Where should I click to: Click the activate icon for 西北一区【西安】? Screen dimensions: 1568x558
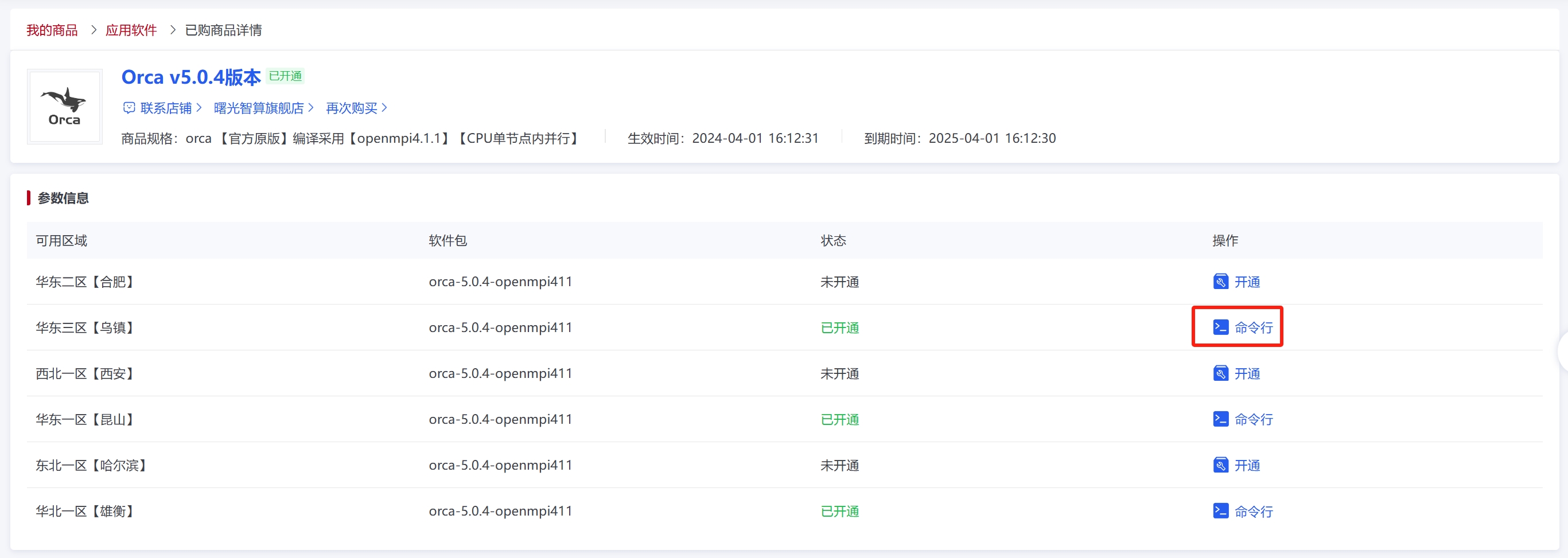click(x=1220, y=373)
